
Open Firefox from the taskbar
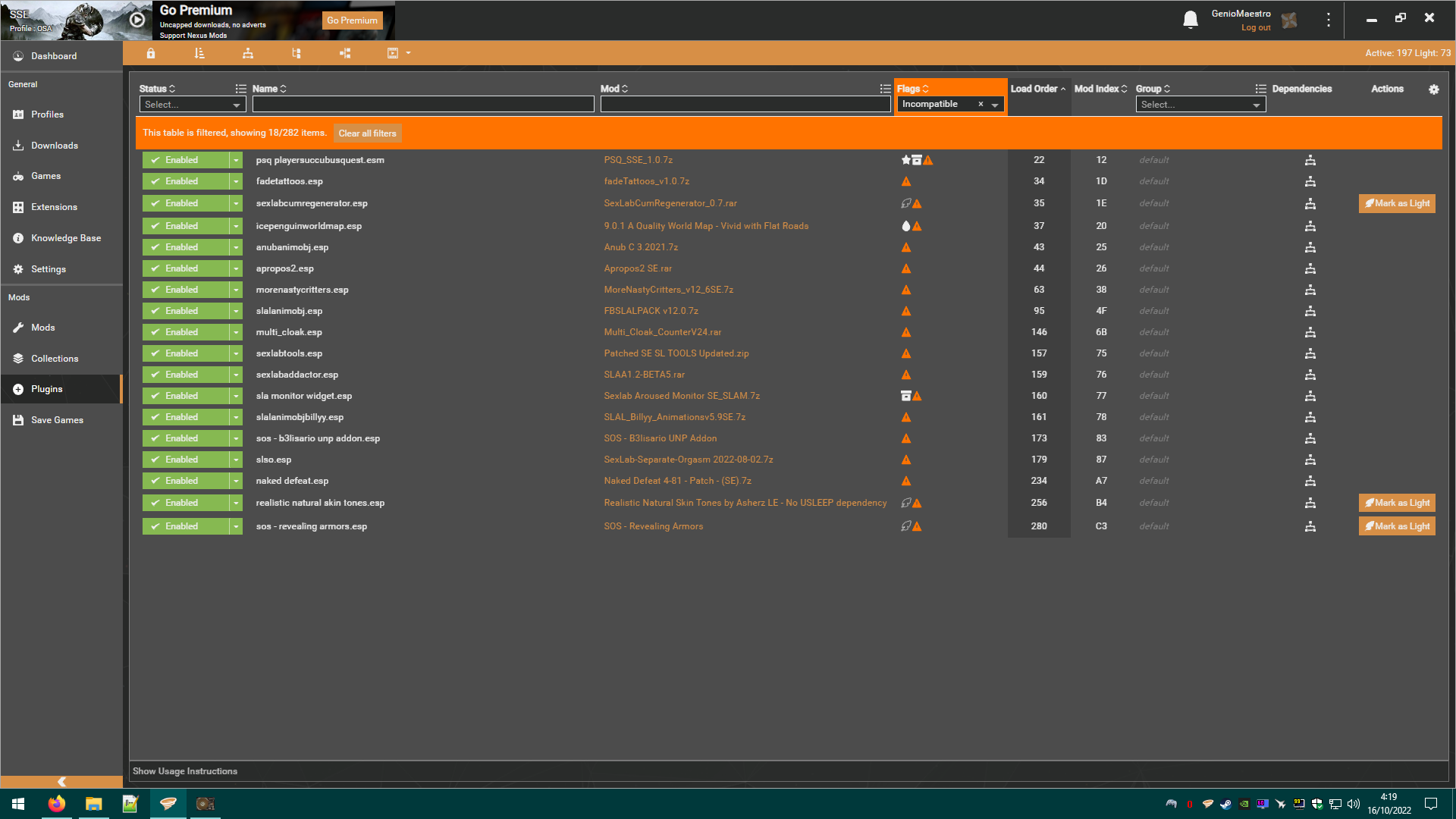(57, 804)
